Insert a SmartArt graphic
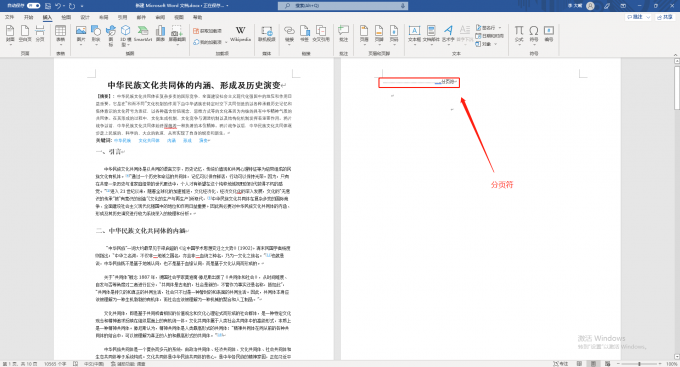 [x=143, y=34]
